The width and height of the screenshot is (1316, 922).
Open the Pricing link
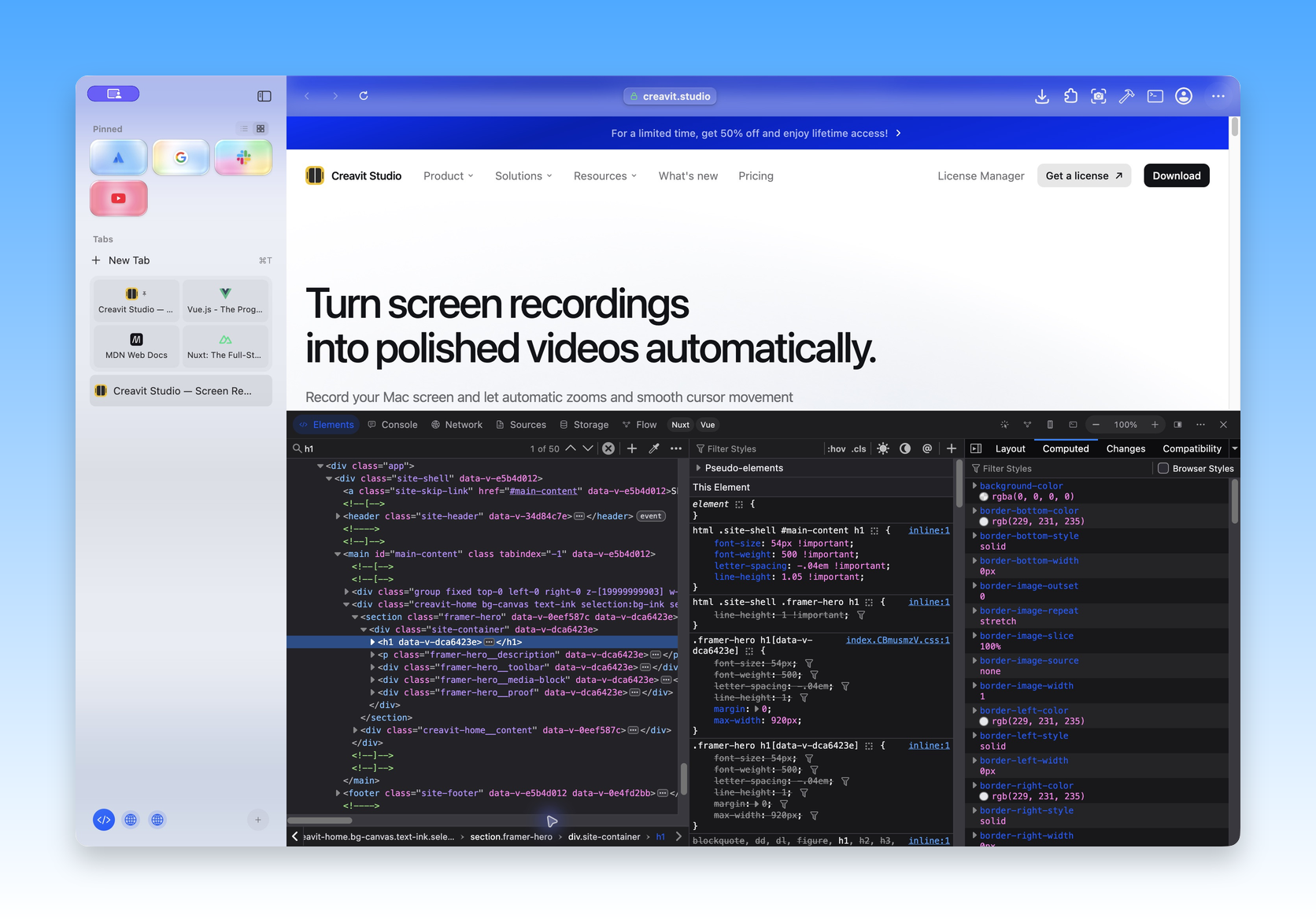pyautogui.click(x=756, y=175)
